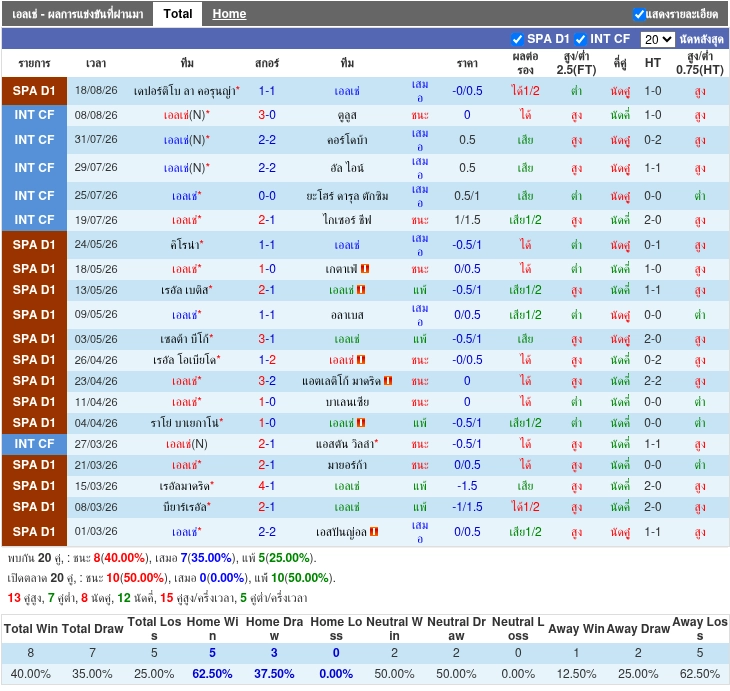Click the red card icon next to เกตาเฟ่
Viewport: 730px width, 691px height.
click(x=365, y=269)
